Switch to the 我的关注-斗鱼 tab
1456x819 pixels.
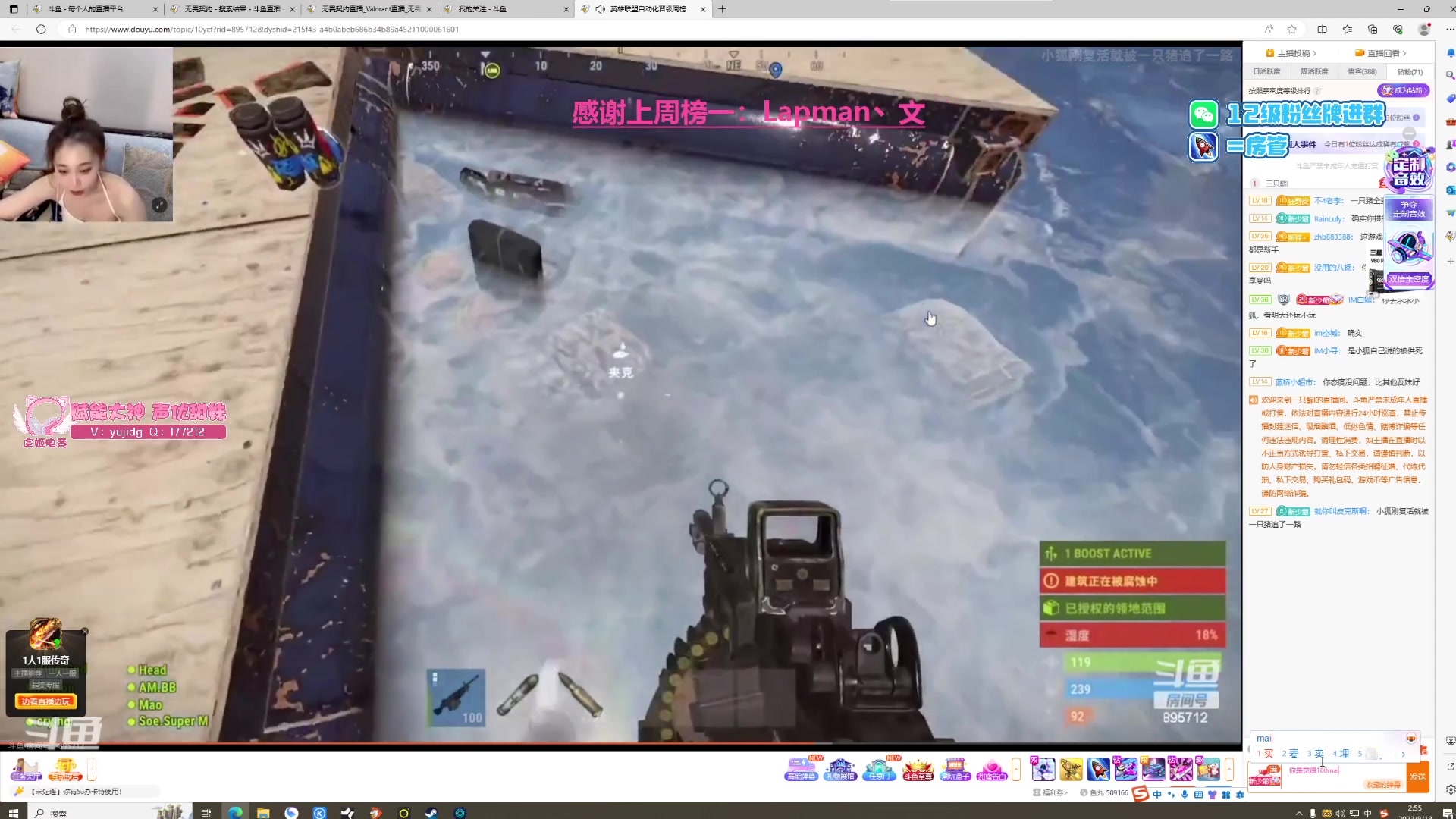(505, 9)
